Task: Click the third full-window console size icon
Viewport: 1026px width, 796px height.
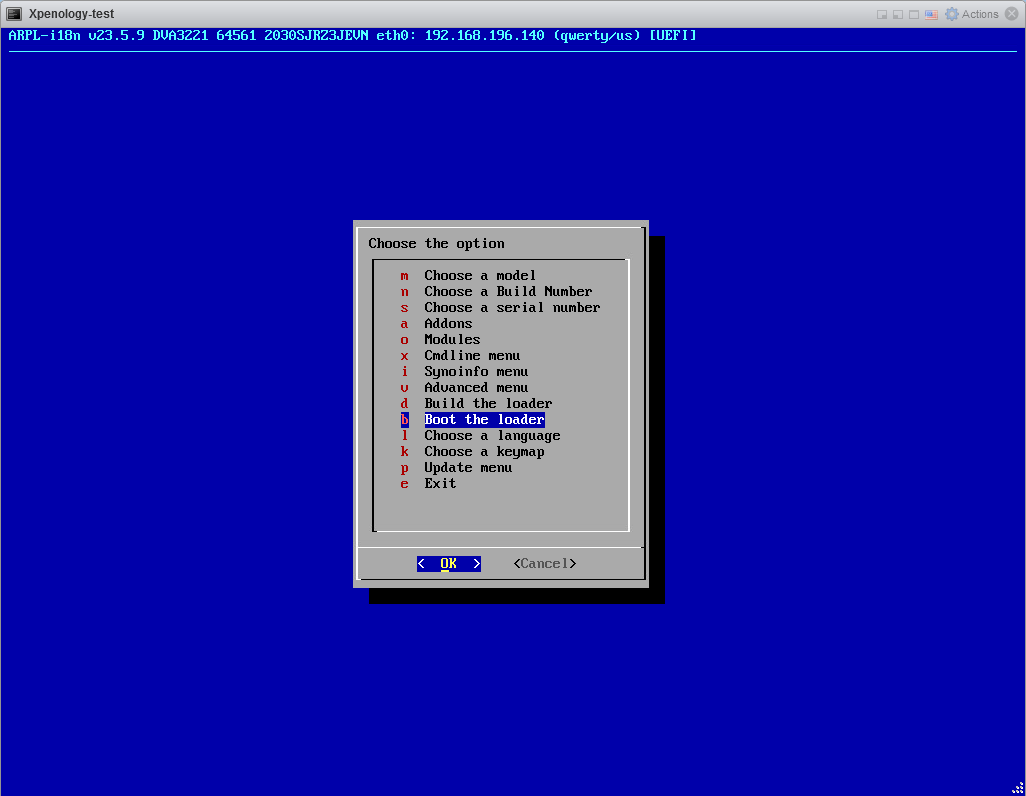Action: click(x=914, y=14)
